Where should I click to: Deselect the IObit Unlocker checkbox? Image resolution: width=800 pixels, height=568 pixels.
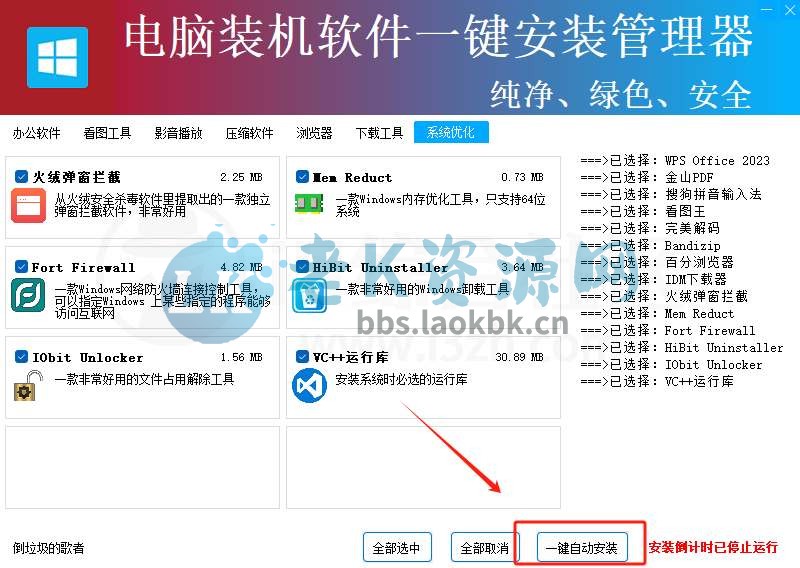pos(21,356)
